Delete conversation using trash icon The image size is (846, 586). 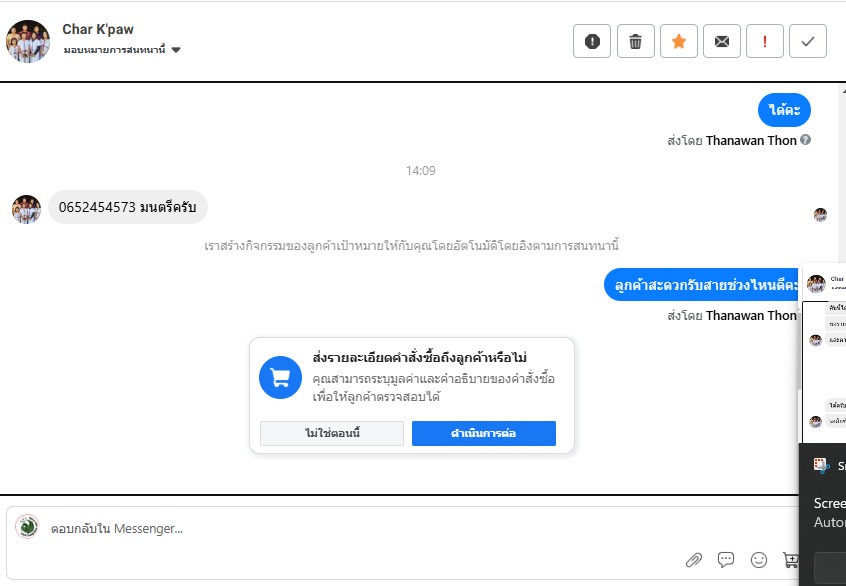point(635,41)
